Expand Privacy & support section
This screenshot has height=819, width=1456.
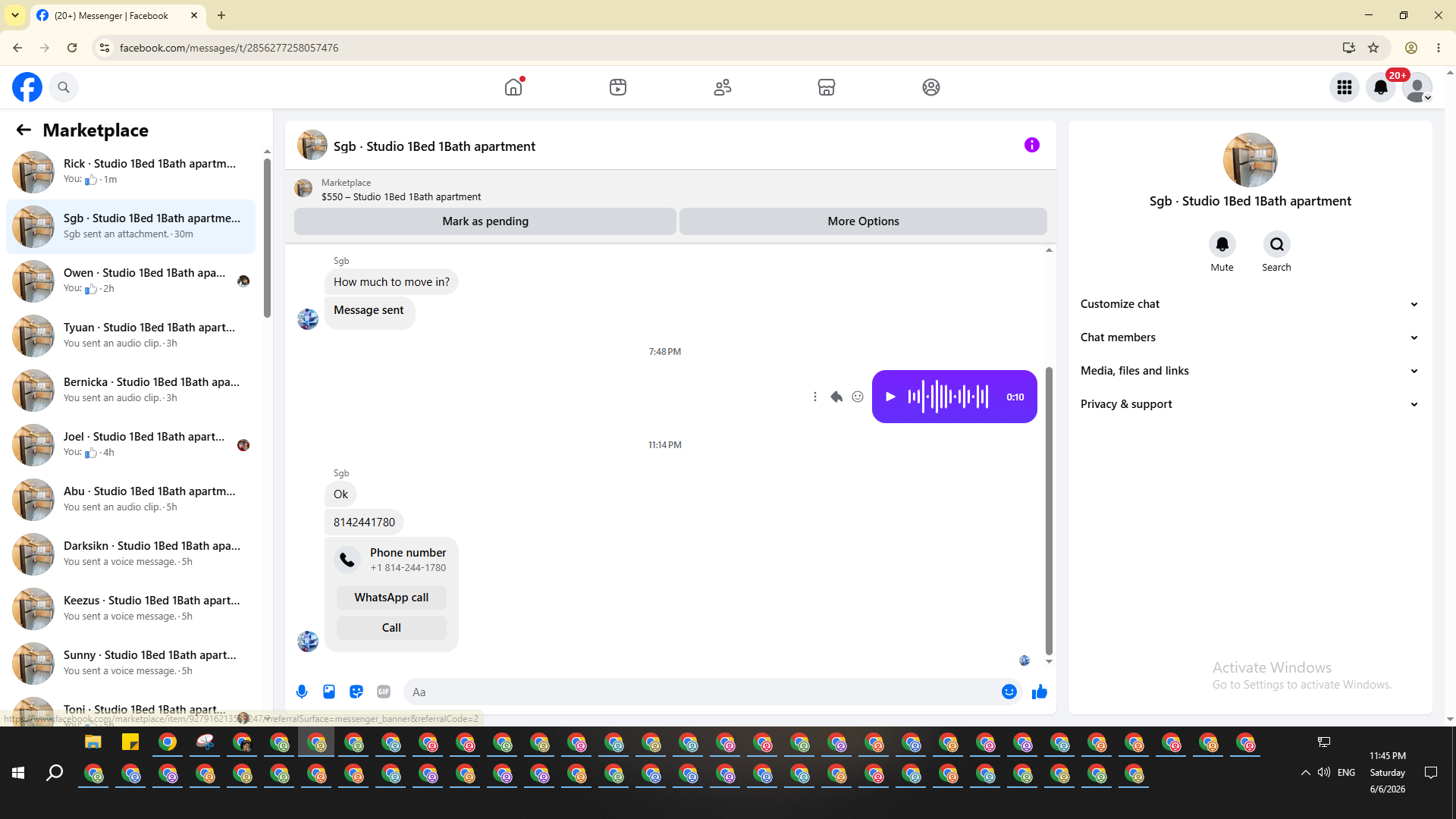(1250, 404)
